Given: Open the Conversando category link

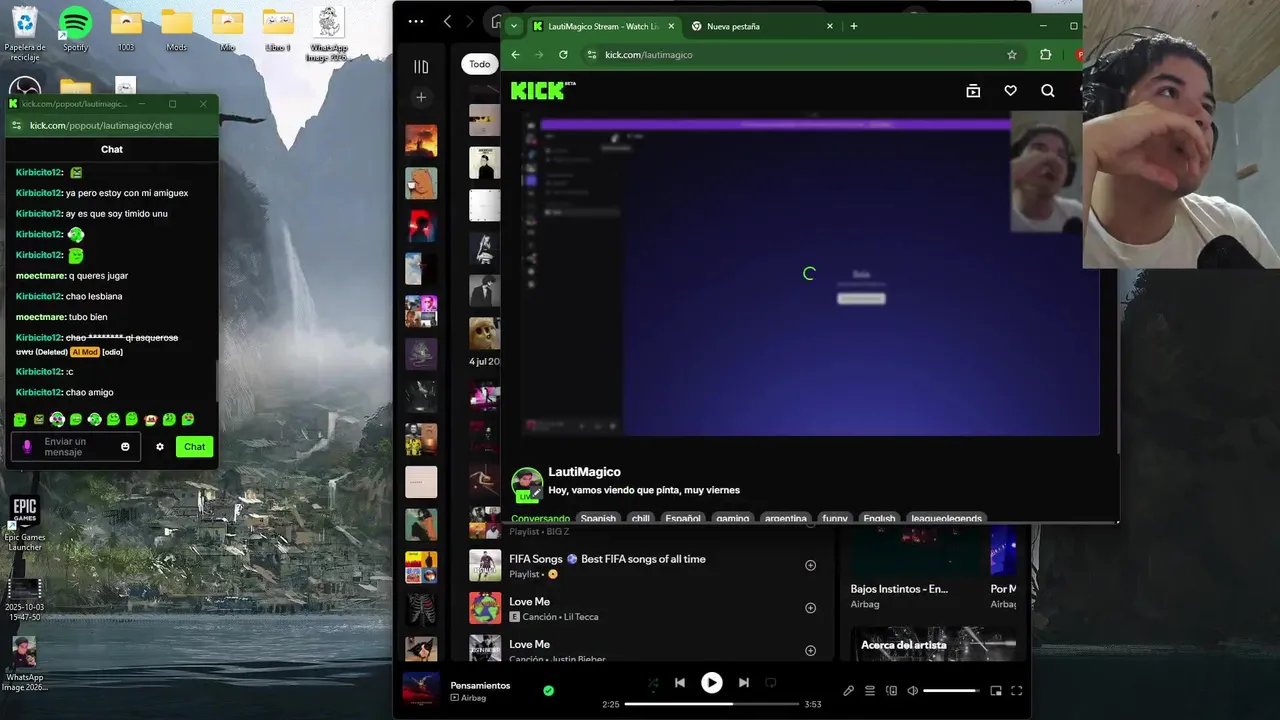Looking at the screenshot, I should [540, 518].
